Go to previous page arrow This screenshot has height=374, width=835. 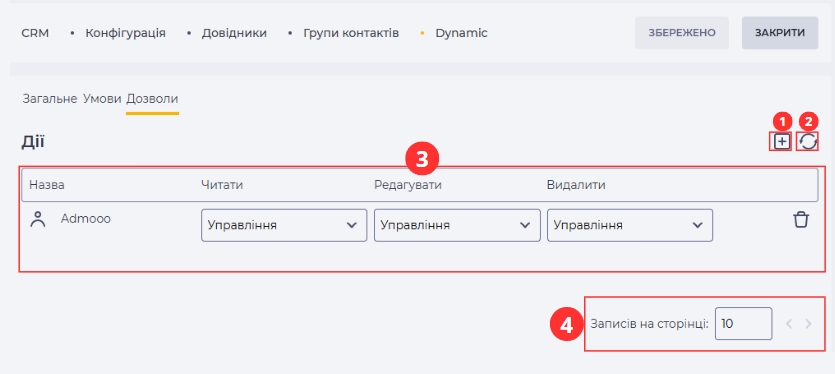click(x=789, y=323)
